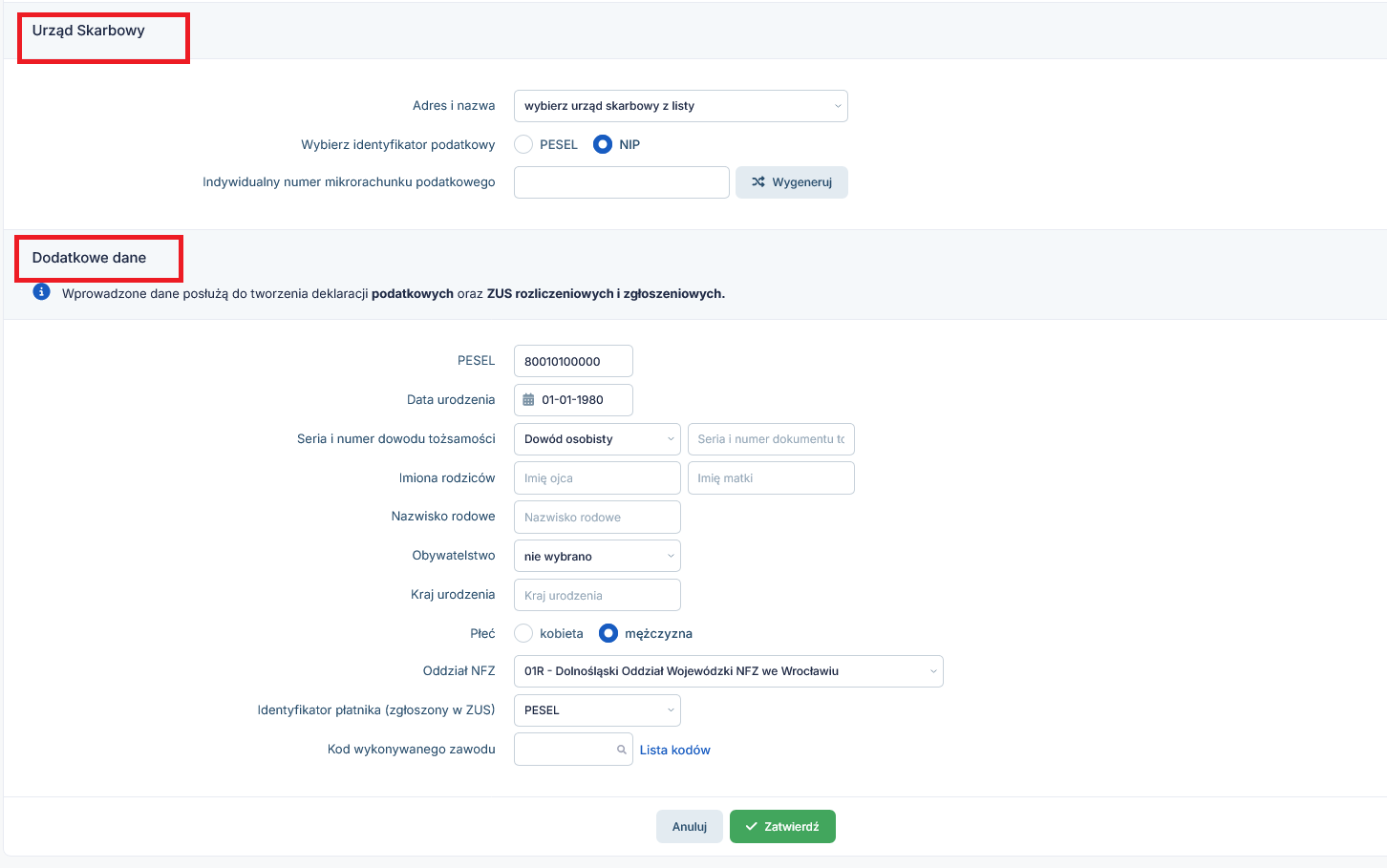Viewport: 1387px width, 868px height.
Task: Open the Lista kodów link
Action: [x=674, y=750]
